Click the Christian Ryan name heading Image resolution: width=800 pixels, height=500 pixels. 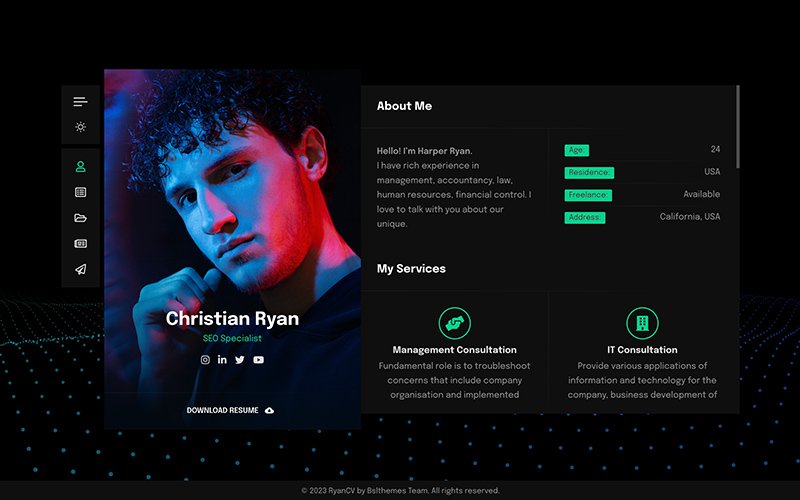point(232,318)
